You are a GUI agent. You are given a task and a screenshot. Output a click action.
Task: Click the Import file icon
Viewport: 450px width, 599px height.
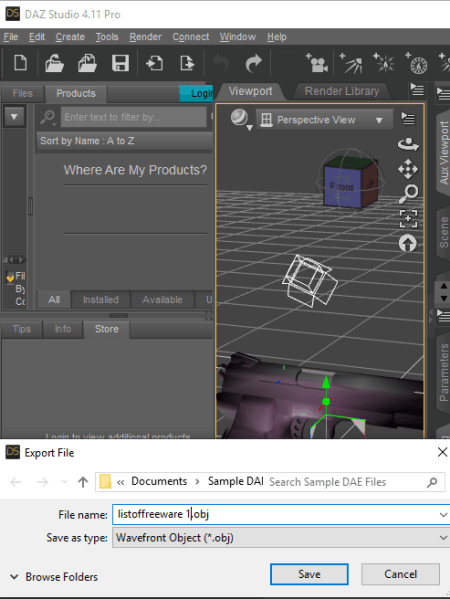pyautogui.click(x=154, y=63)
